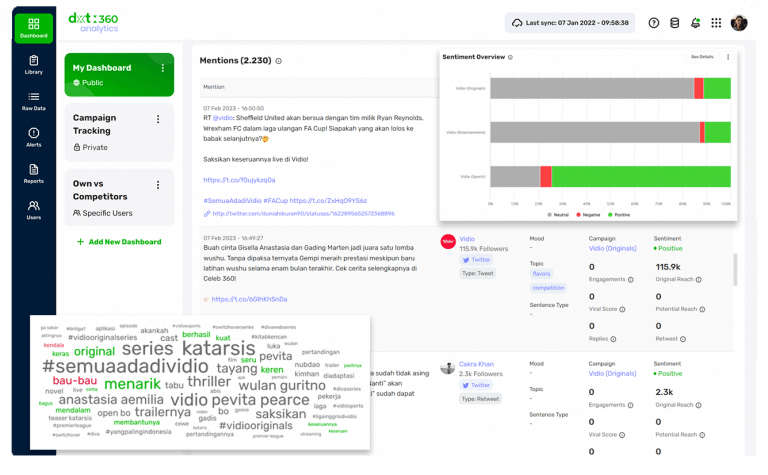
Task: Open the #SemuaAdadiVidio hashtag link
Action: tap(232, 201)
